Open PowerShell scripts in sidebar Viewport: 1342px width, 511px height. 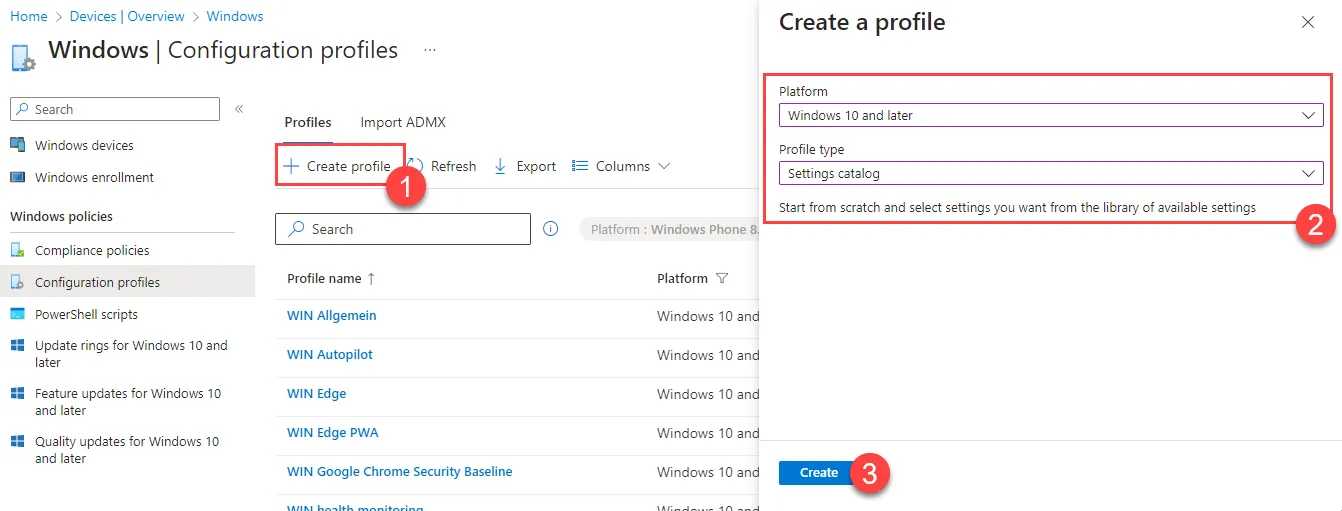[86, 314]
